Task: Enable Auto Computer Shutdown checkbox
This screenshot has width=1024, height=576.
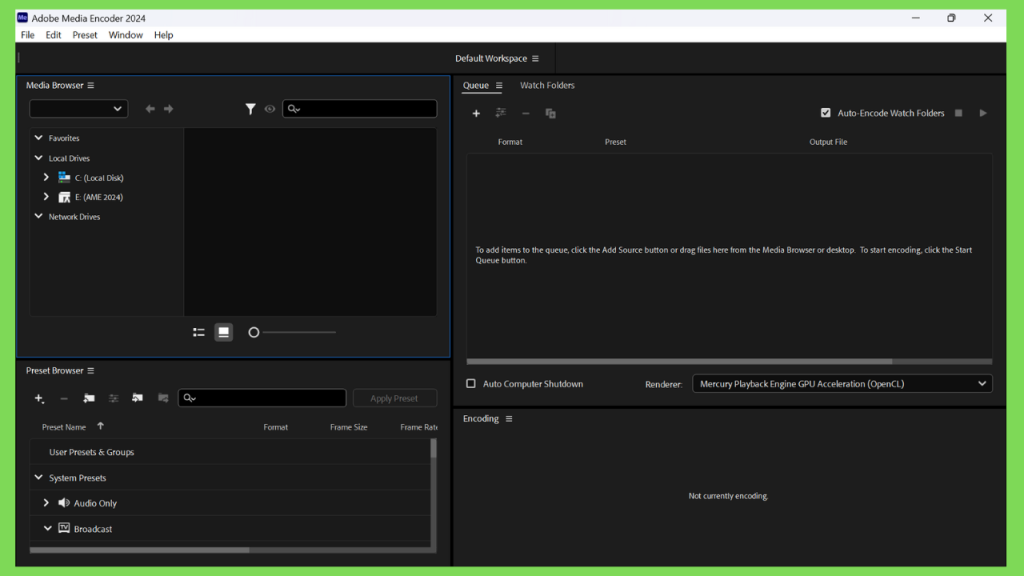Action: 471,384
